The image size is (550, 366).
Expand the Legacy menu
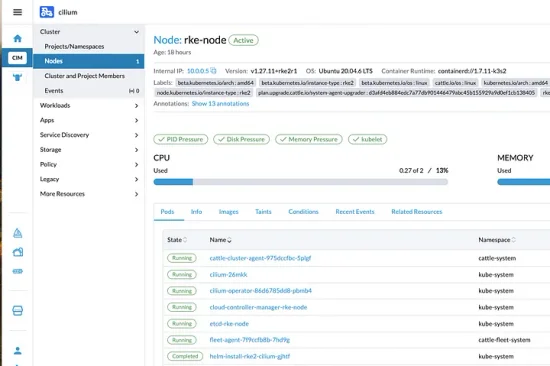[x=136, y=179]
